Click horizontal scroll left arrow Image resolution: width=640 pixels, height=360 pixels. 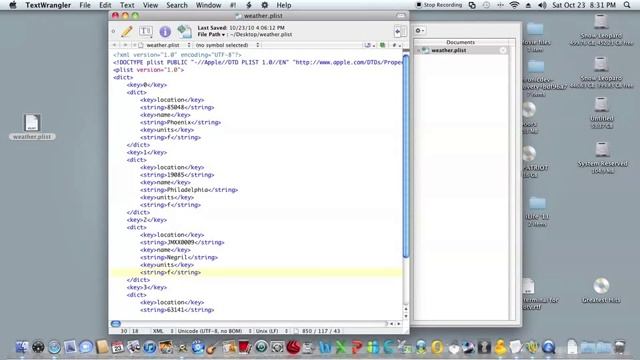pyautogui.click(x=391, y=324)
